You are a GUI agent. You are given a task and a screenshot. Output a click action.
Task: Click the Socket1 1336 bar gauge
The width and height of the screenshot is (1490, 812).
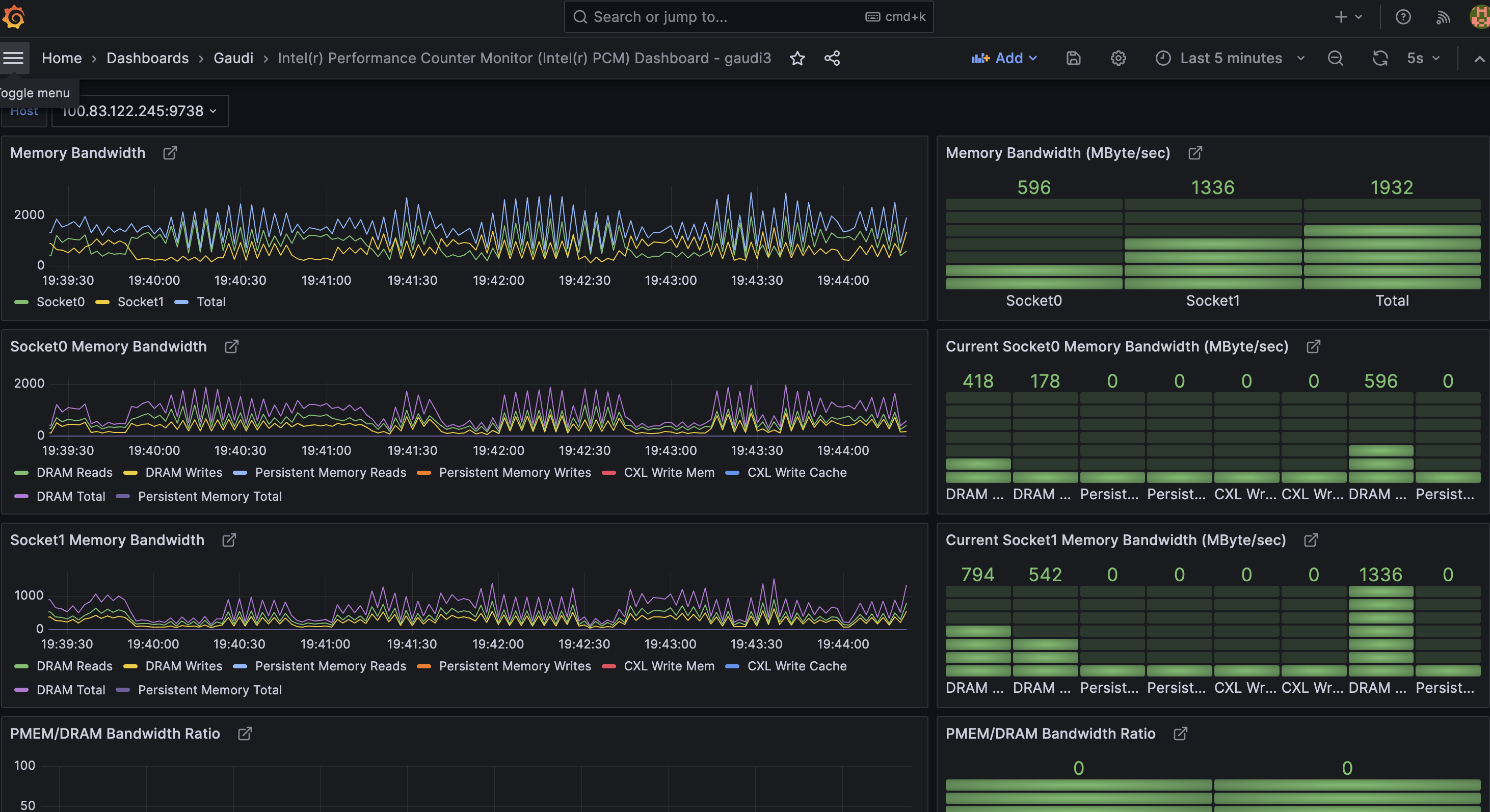(x=1212, y=243)
